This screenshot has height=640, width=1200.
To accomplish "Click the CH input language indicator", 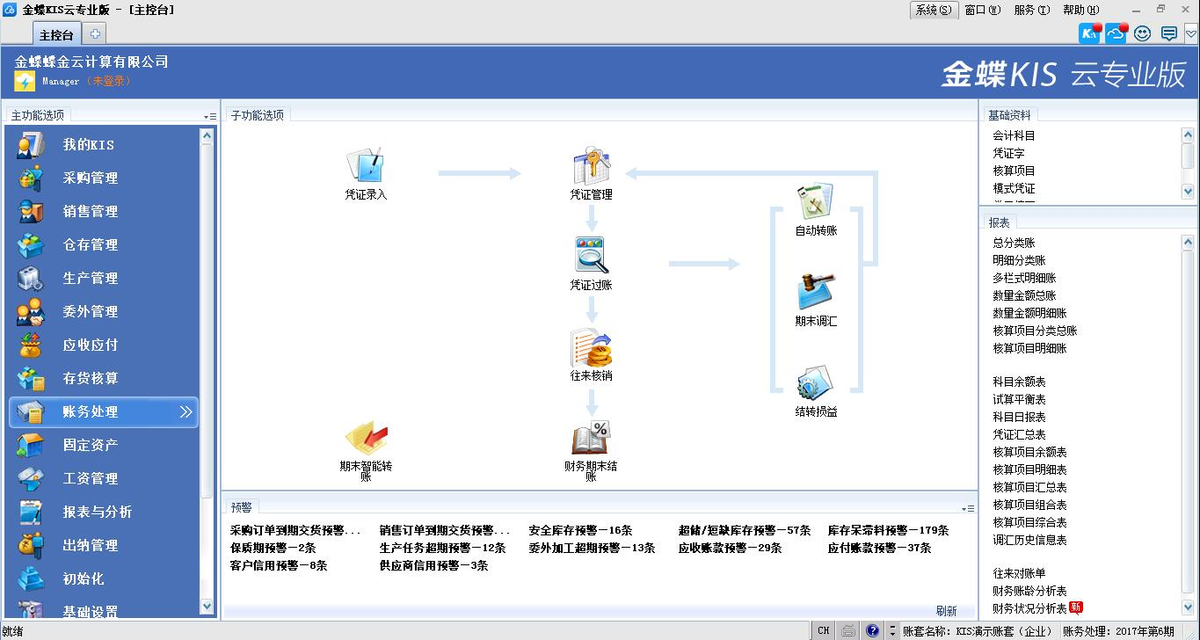I will pyautogui.click(x=824, y=631).
